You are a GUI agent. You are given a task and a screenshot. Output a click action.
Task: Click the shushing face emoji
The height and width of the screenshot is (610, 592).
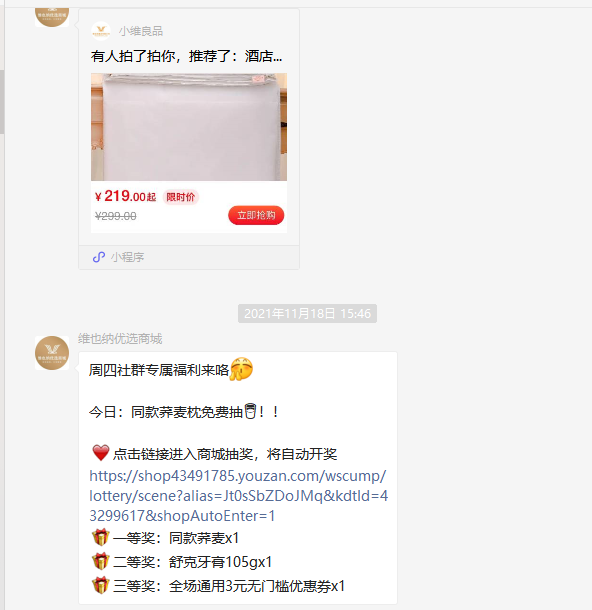pos(242,368)
